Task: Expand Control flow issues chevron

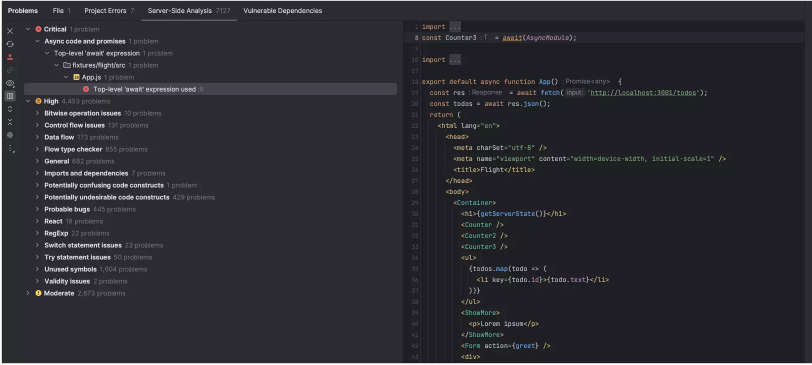Action: coord(37,125)
